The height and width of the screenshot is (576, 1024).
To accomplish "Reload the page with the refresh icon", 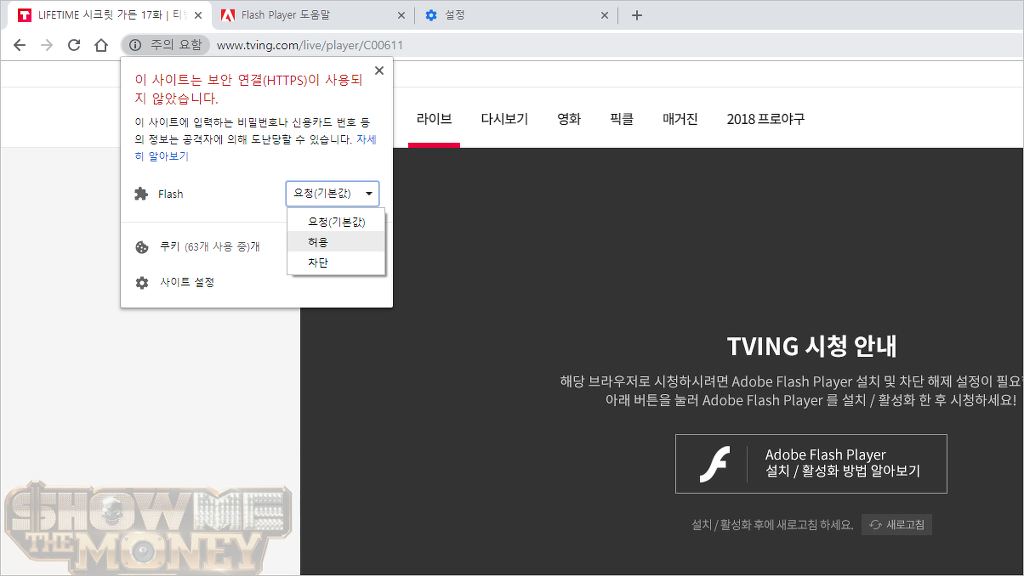I will (x=74, y=45).
